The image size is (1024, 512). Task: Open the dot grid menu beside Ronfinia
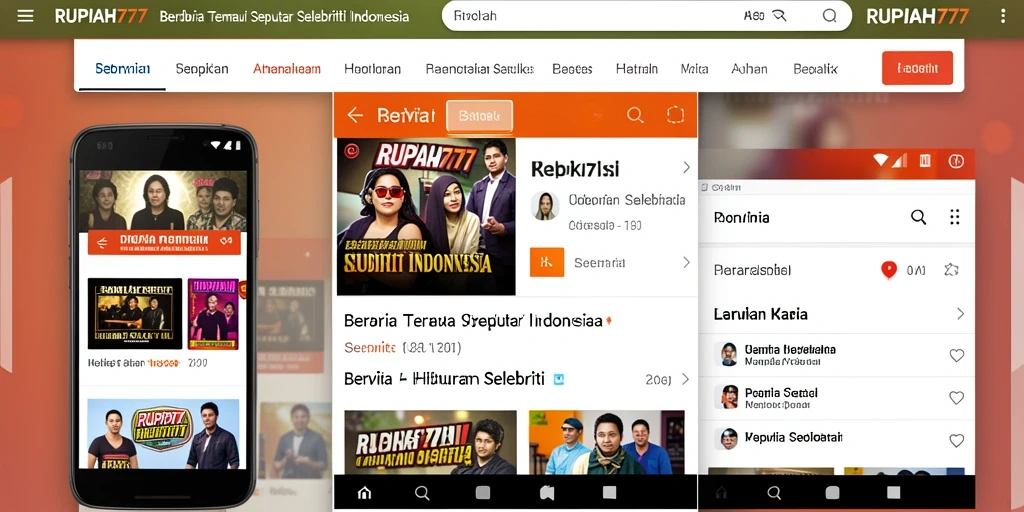pyautogui.click(x=955, y=217)
